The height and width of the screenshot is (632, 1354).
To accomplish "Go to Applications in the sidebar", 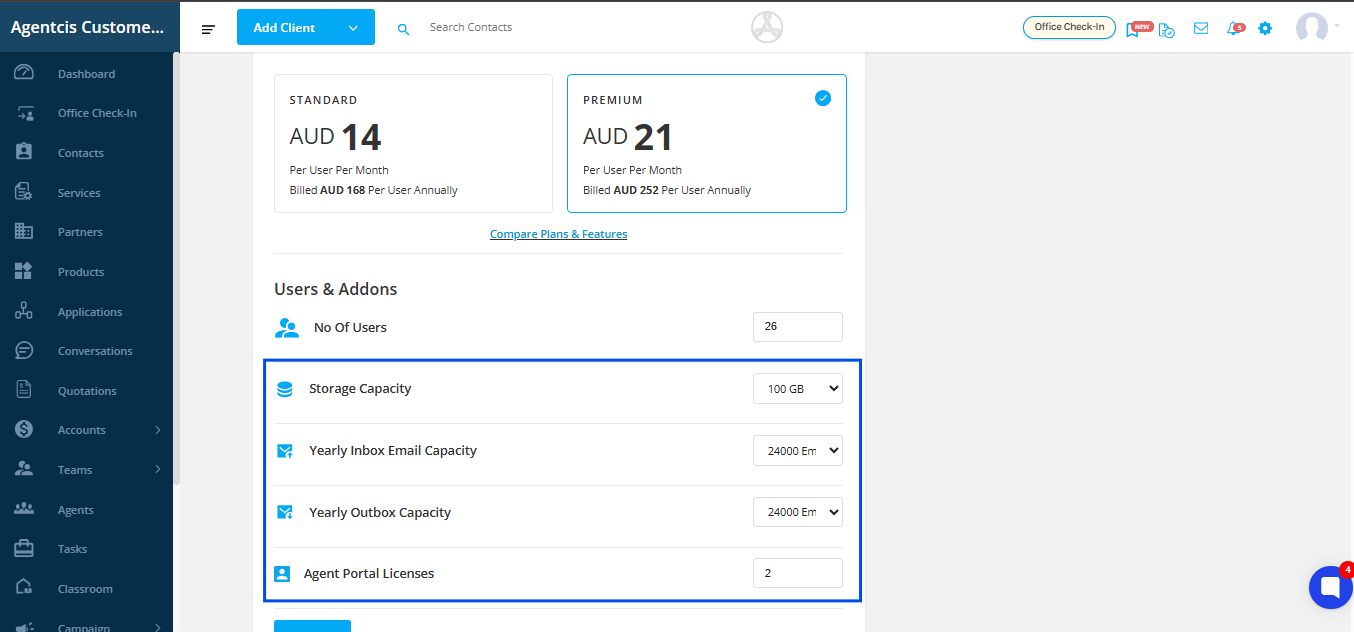I will point(90,312).
